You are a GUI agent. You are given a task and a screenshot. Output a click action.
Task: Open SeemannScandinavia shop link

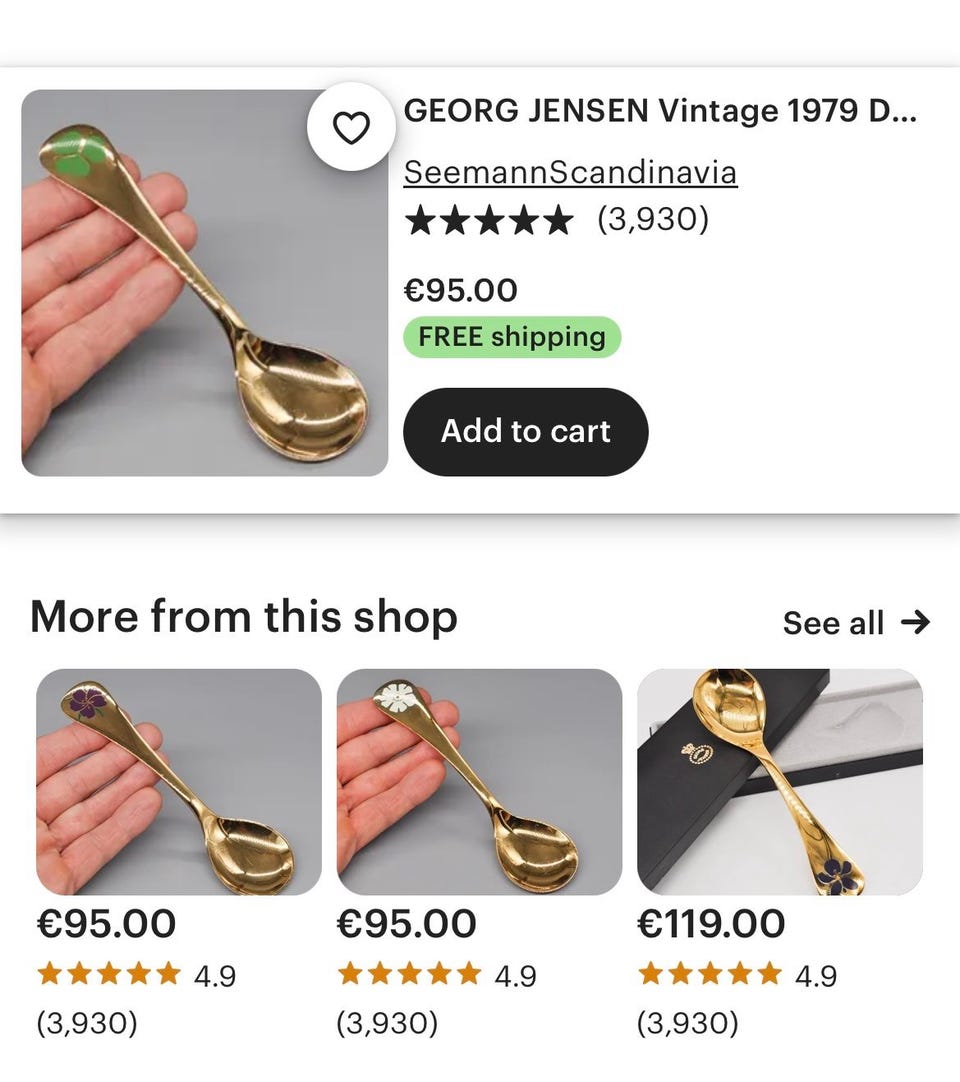[570, 172]
